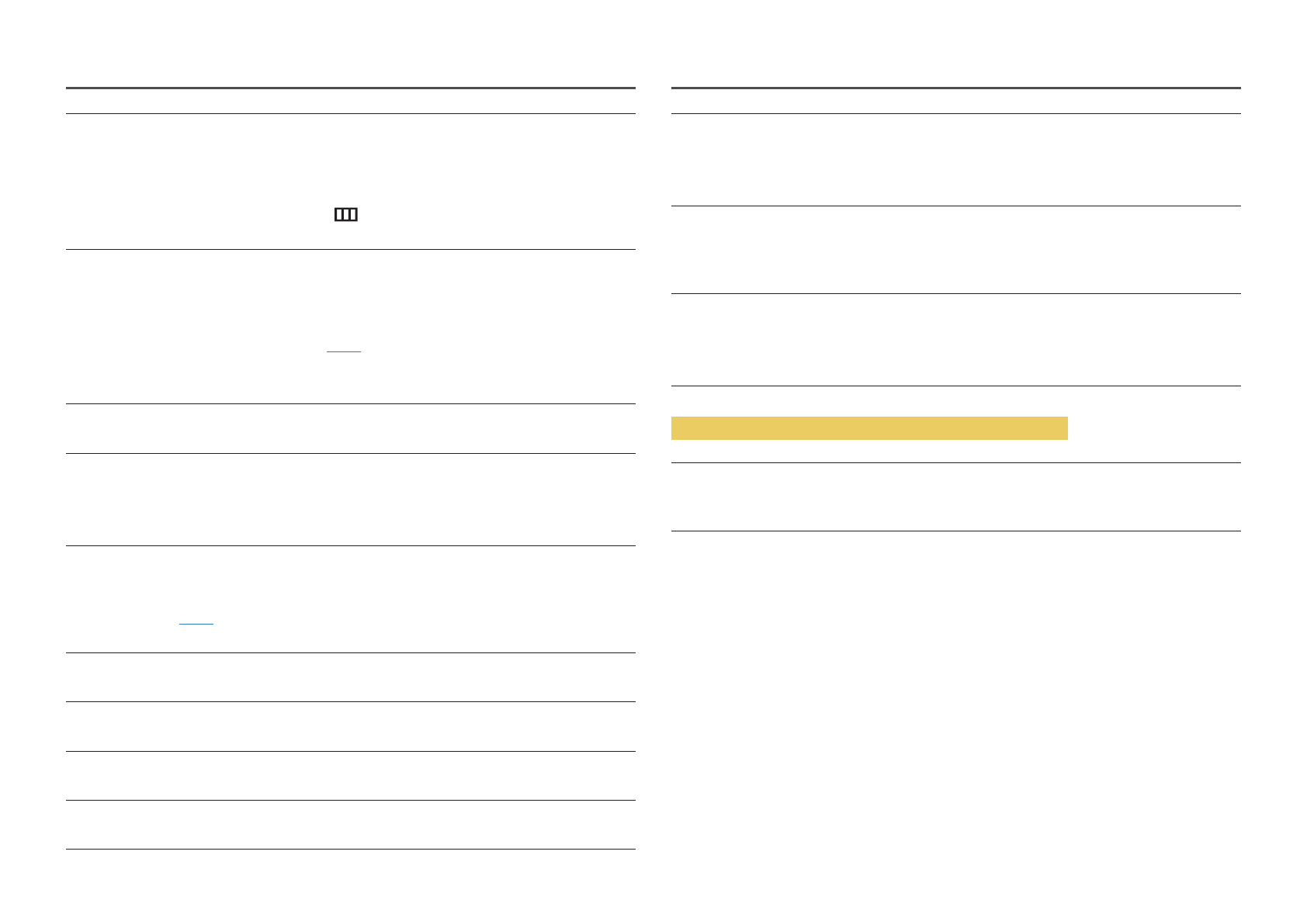Viewport: 1307px width, 924px height.
Task: Select the first body row of the right table
Action: tap(955, 160)
